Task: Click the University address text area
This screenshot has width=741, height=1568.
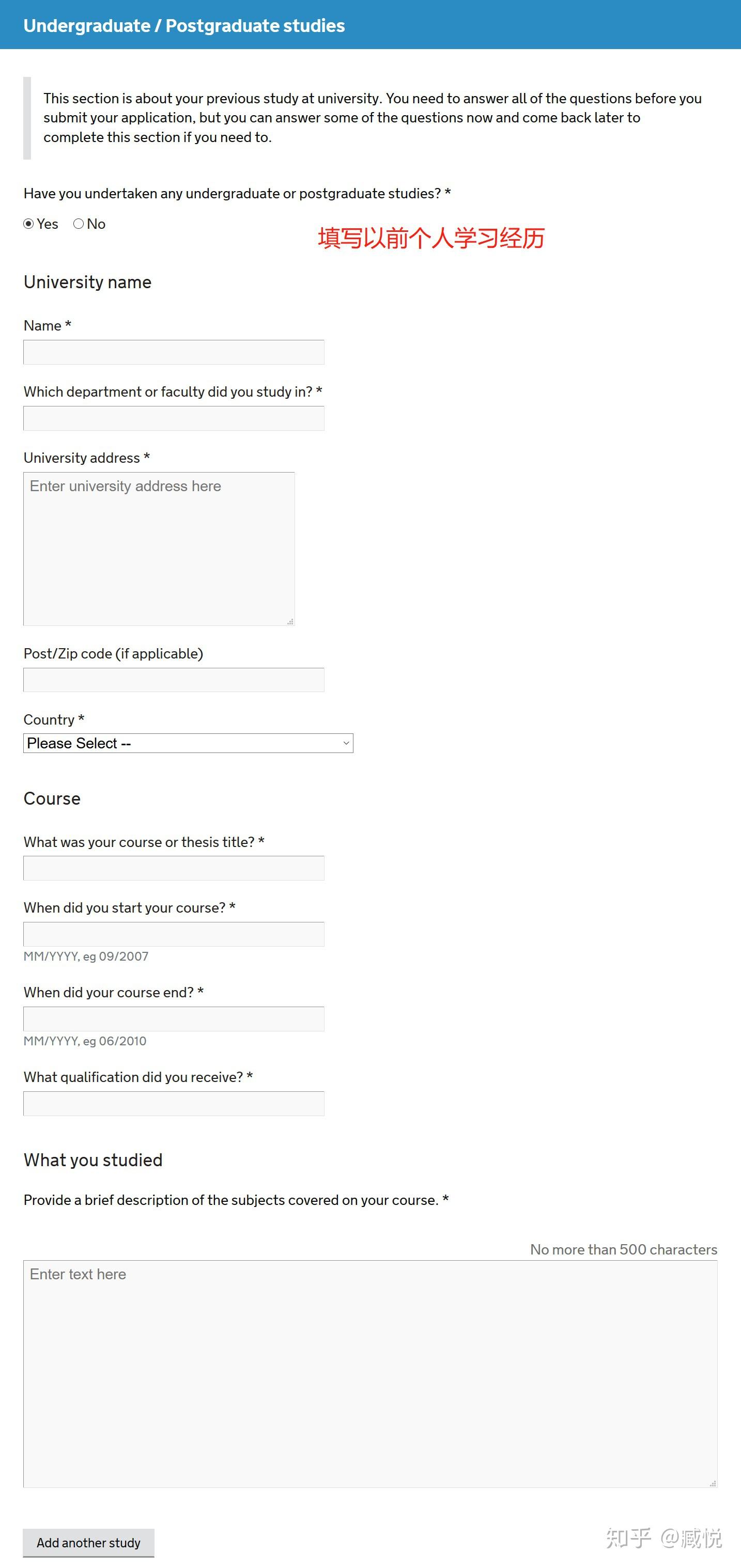Action: click(159, 548)
